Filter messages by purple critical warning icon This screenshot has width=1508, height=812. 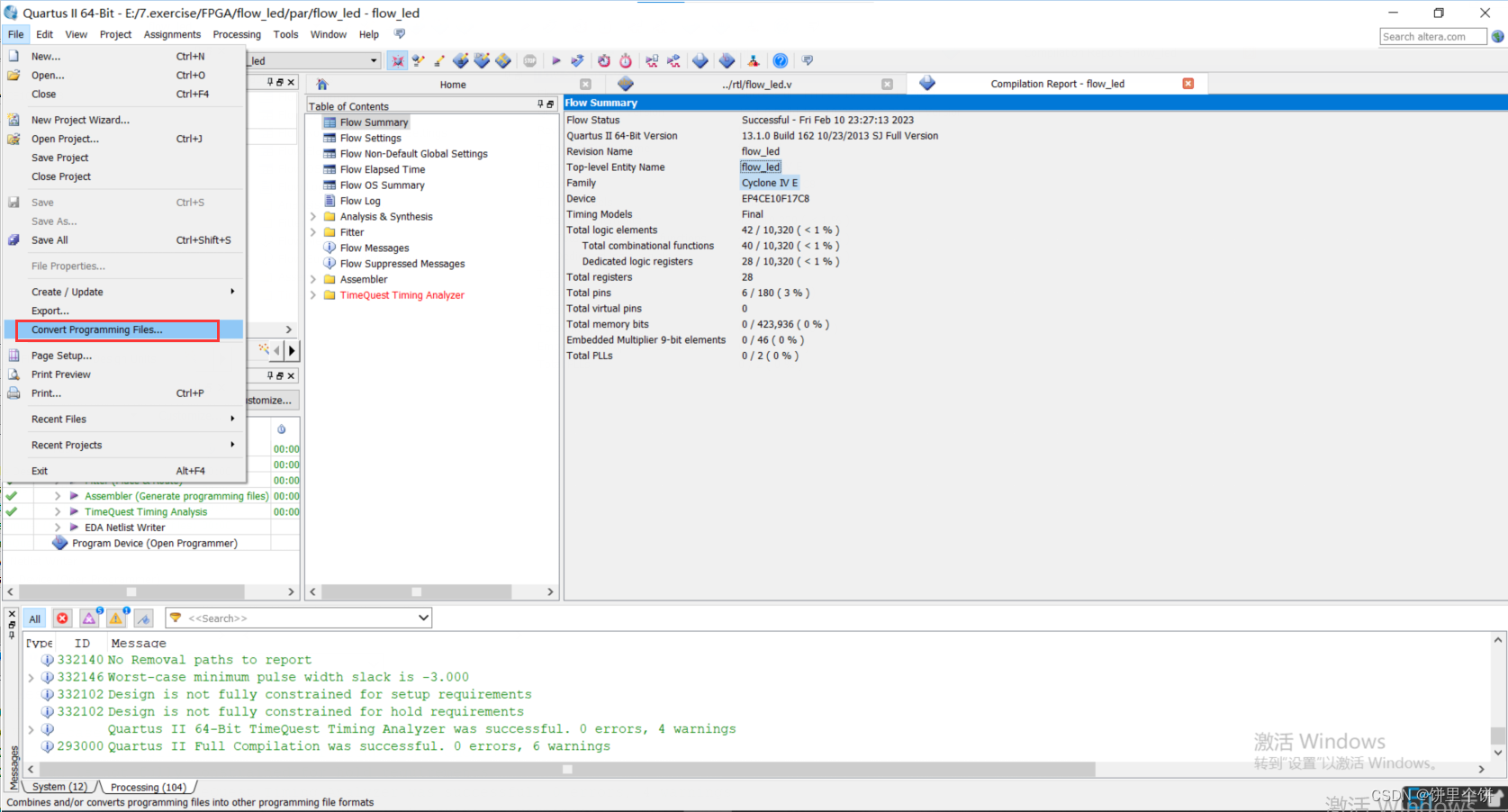click(x=89, y=618)
